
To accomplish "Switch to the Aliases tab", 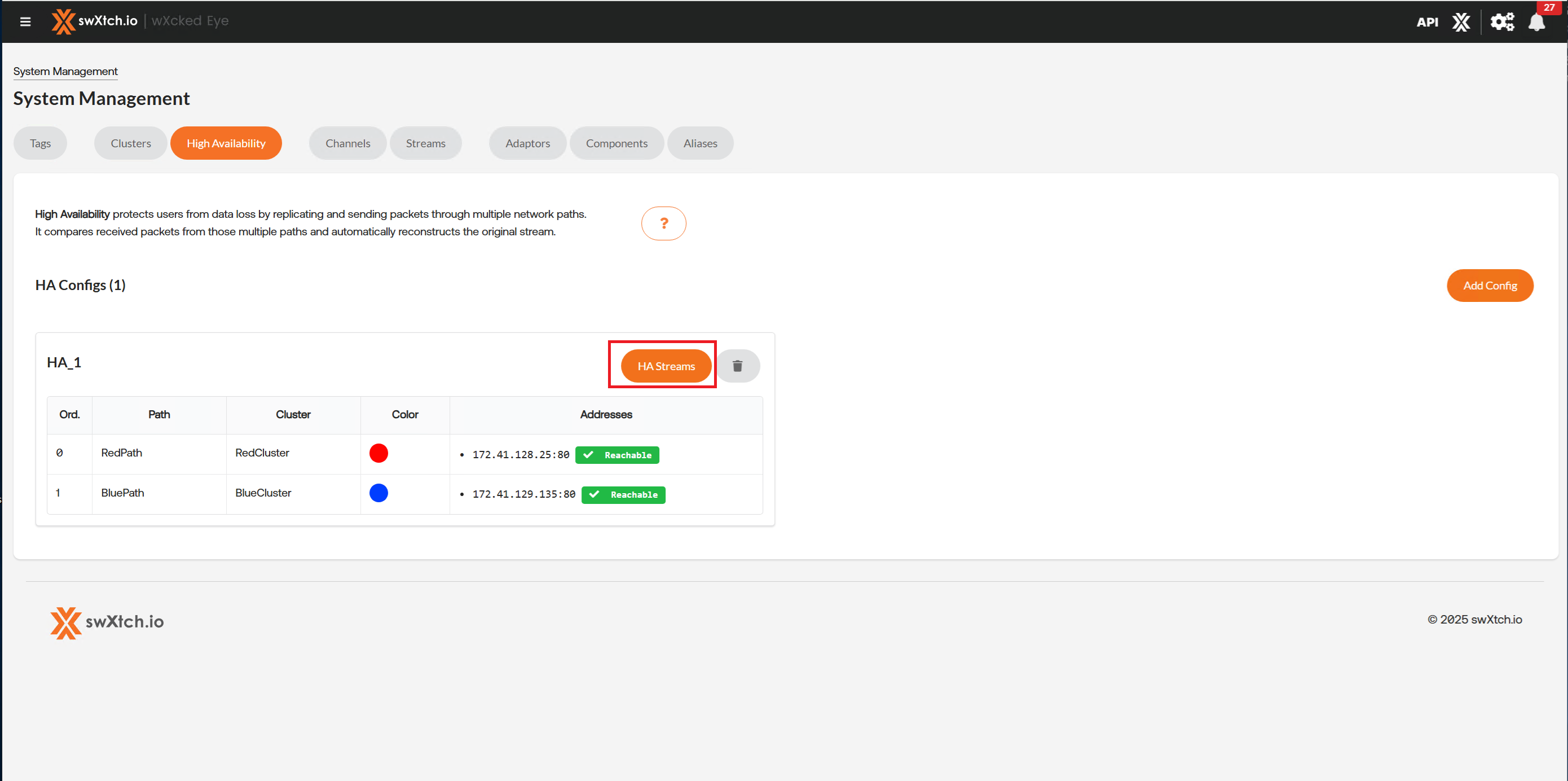I will pyautogui.click(x=699, y=143).
